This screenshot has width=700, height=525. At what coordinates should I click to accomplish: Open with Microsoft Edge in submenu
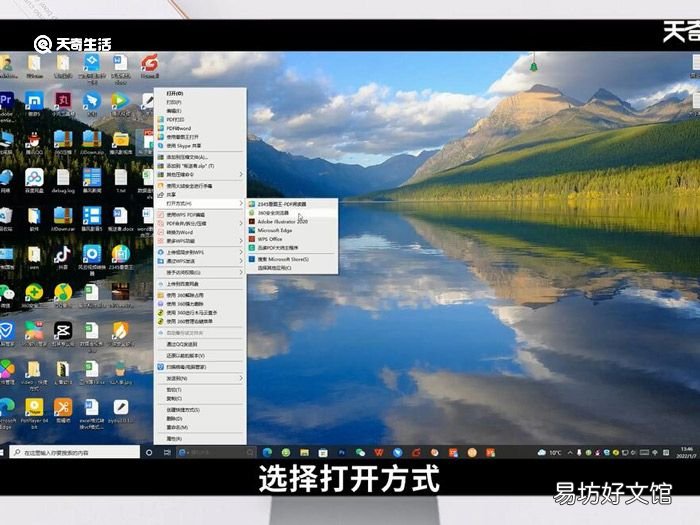[x=292, y=230]
